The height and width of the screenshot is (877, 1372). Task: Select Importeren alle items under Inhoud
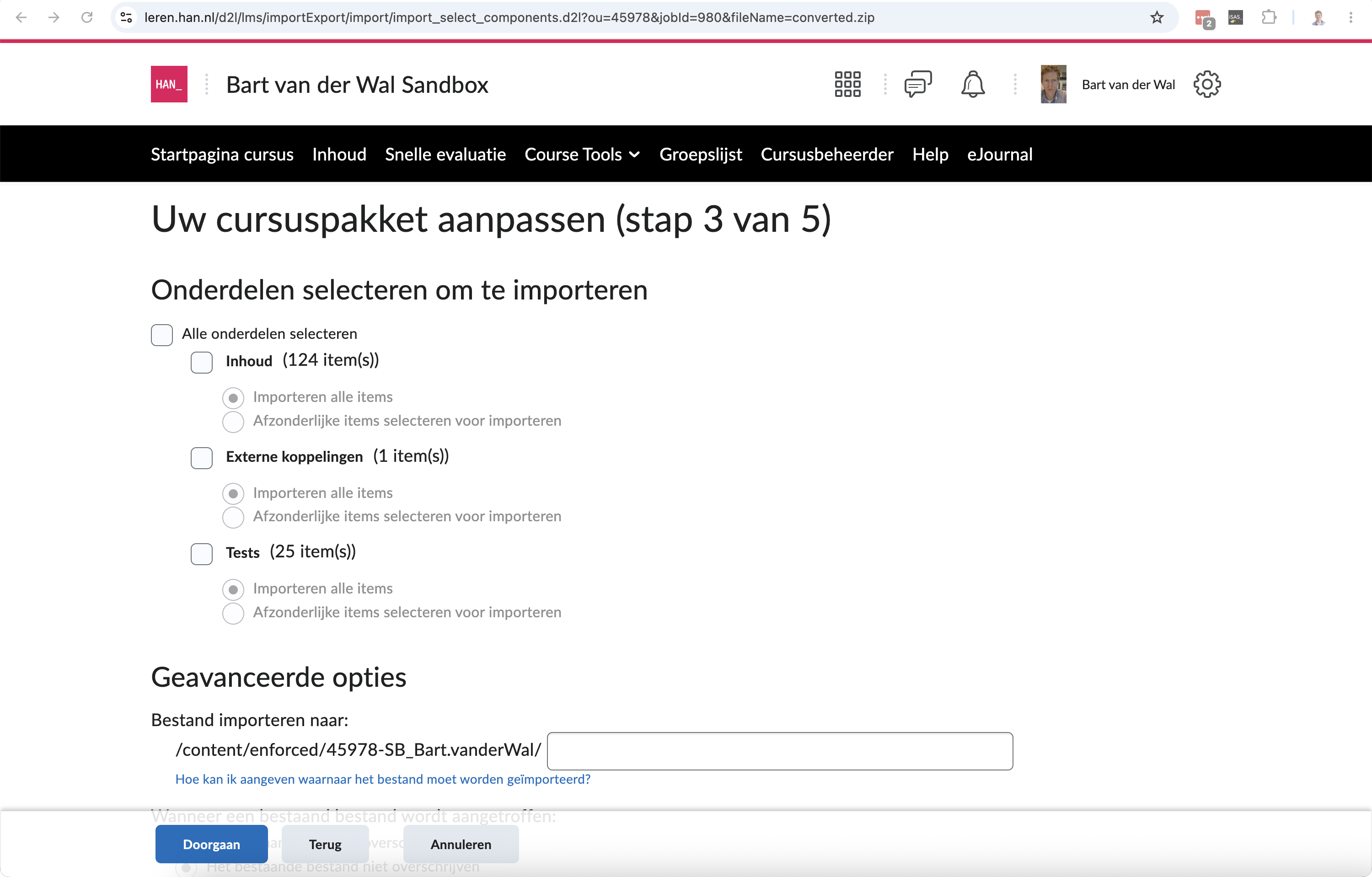[x=233, y=397]
